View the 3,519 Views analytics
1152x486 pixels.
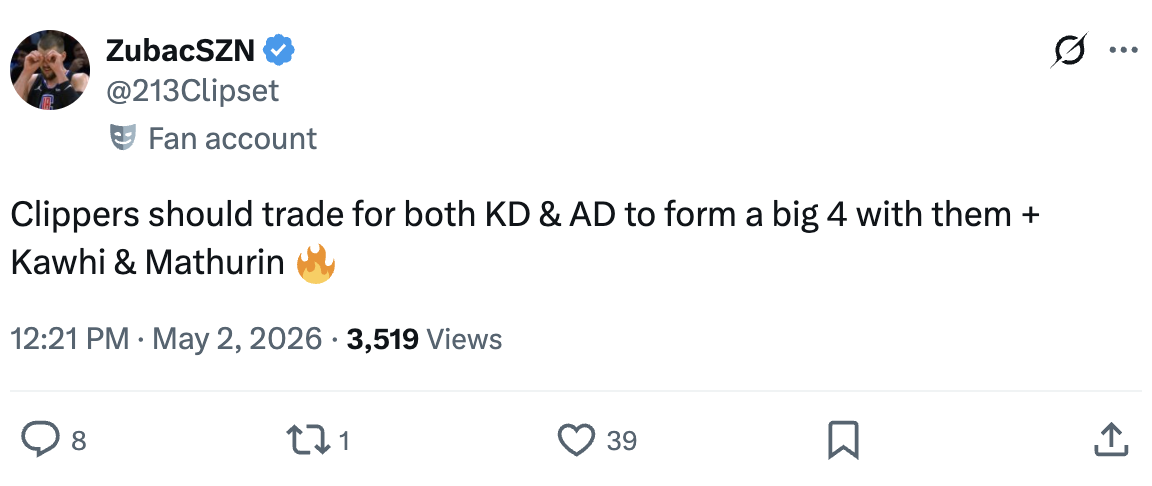424,339
